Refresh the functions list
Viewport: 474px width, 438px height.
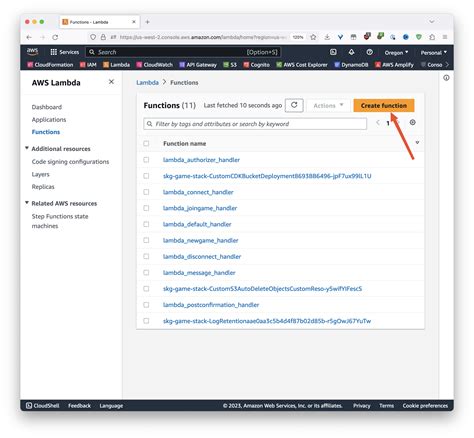pos(294,105)
